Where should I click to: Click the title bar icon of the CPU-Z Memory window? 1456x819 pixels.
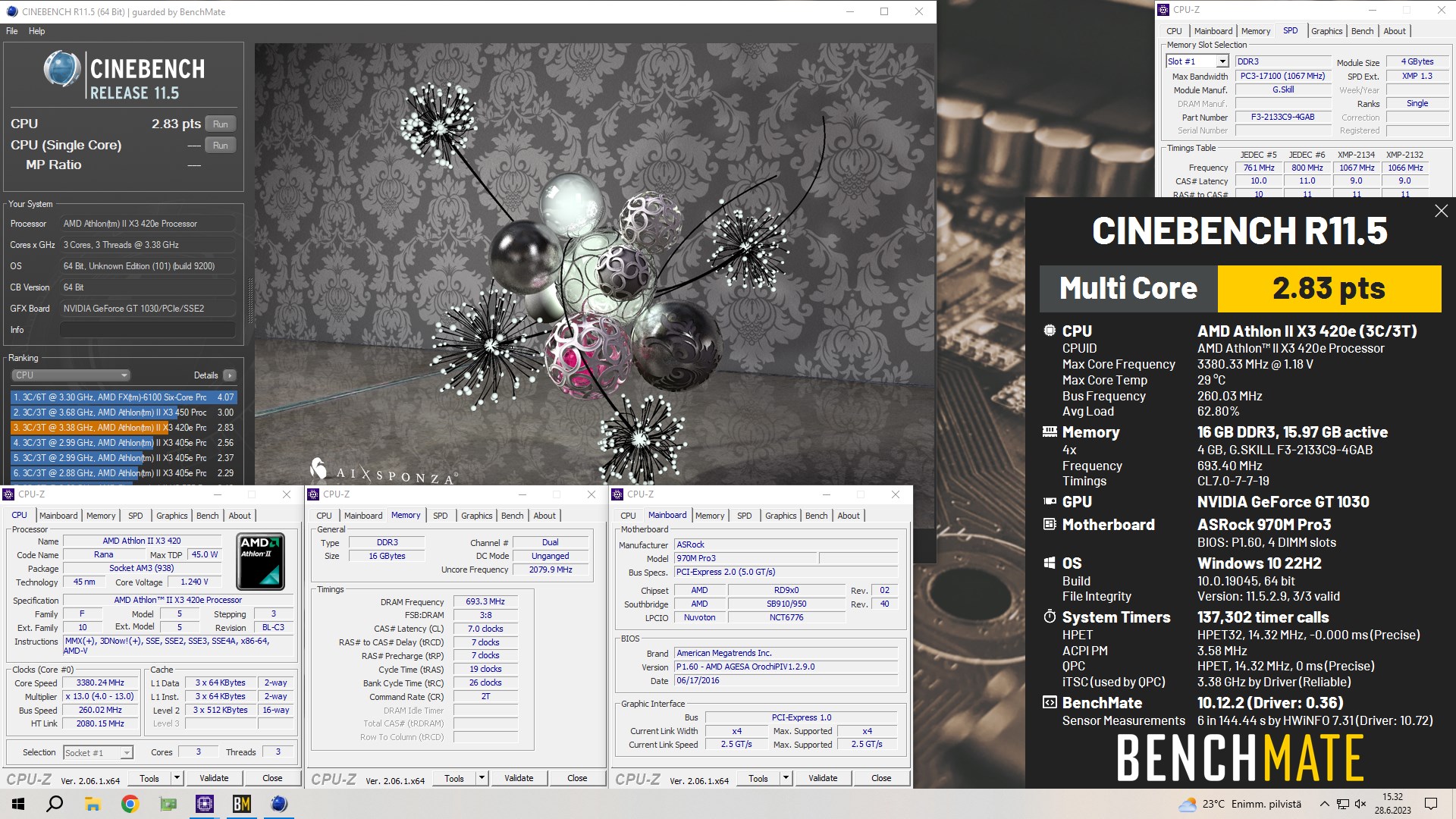click(313, 494)
